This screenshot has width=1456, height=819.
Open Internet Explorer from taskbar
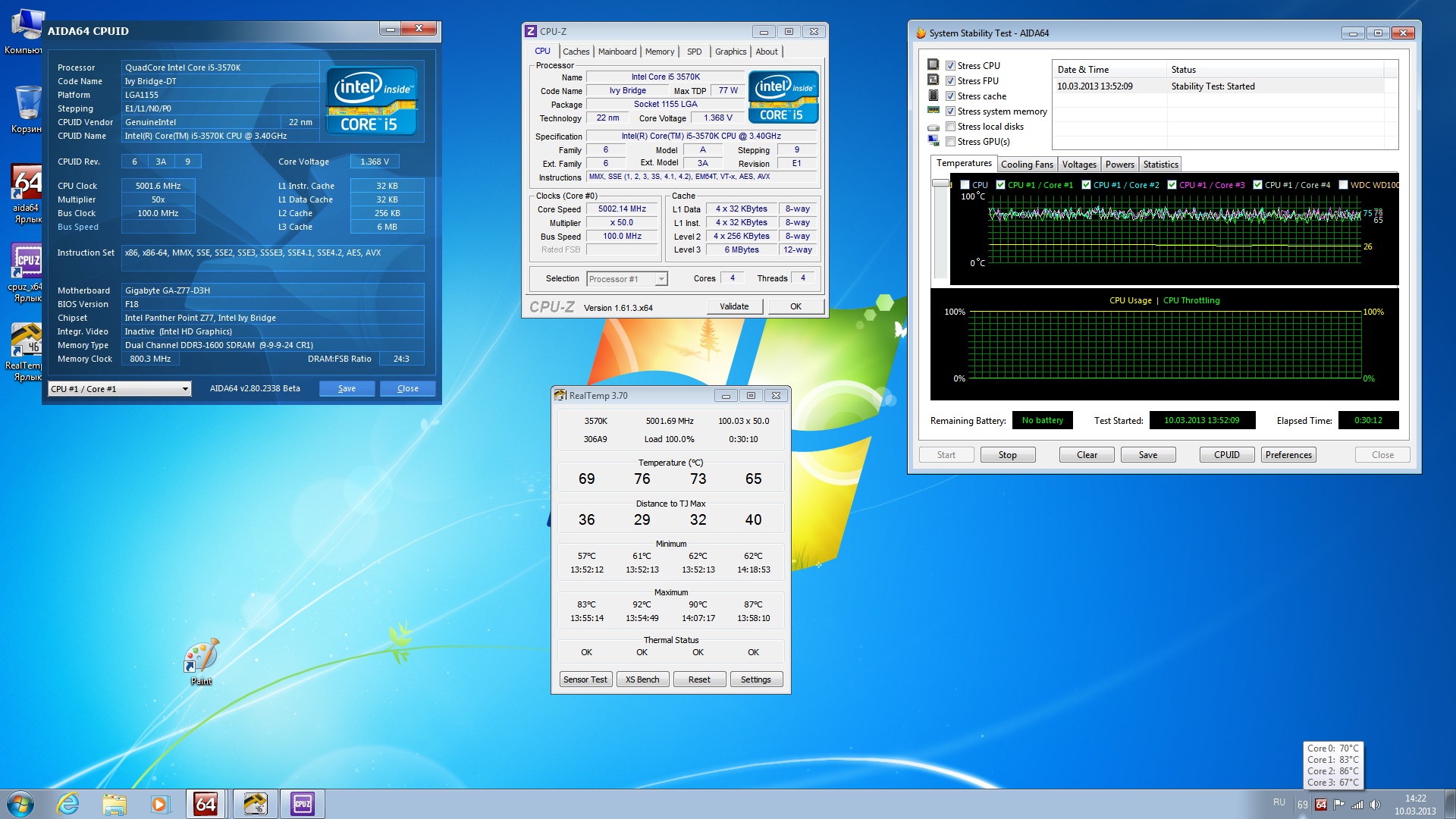tap(68, 804)
